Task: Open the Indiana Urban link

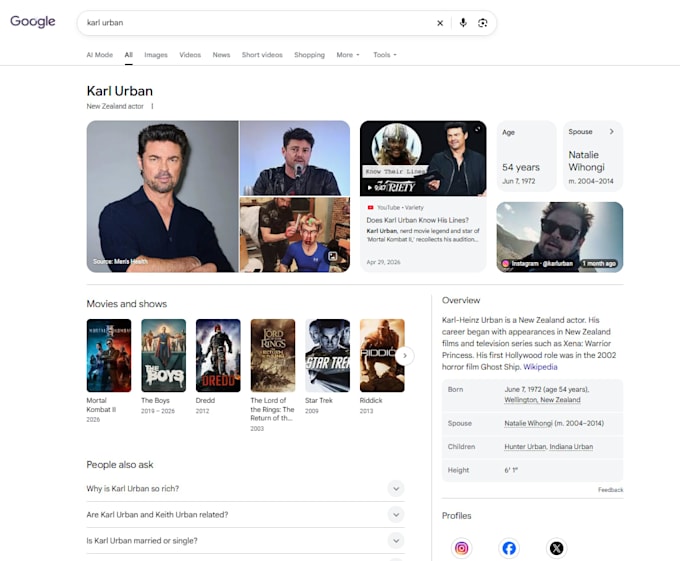Action: pyautogui.click(x=571, y=447)
